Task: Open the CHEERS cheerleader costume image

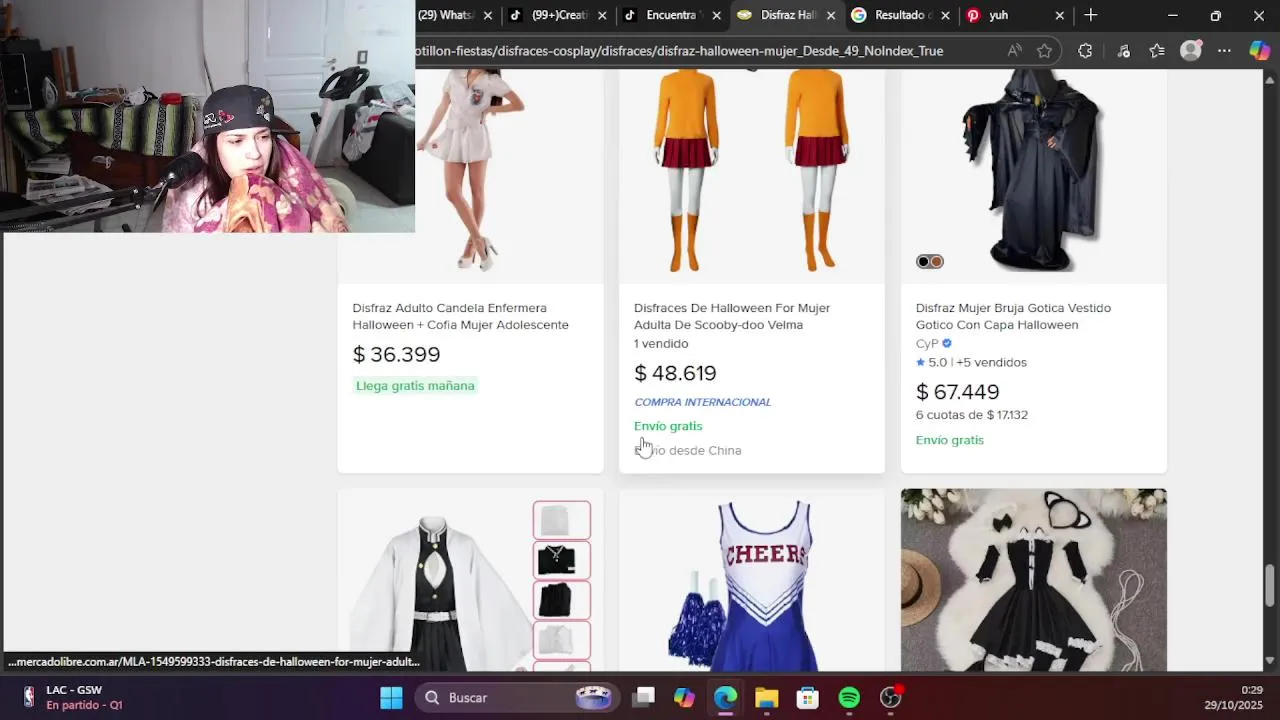Action: pyautogui.click(x=752, y=580)
